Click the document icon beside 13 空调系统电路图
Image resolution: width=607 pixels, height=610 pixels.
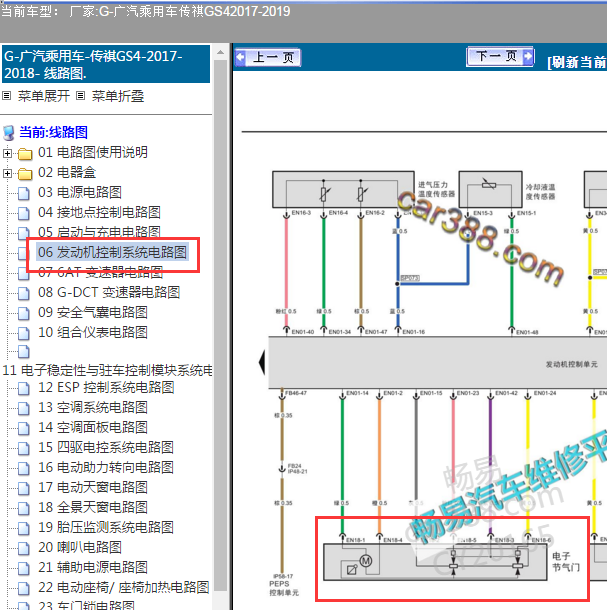pyautogui.click(x=24, y=408)
